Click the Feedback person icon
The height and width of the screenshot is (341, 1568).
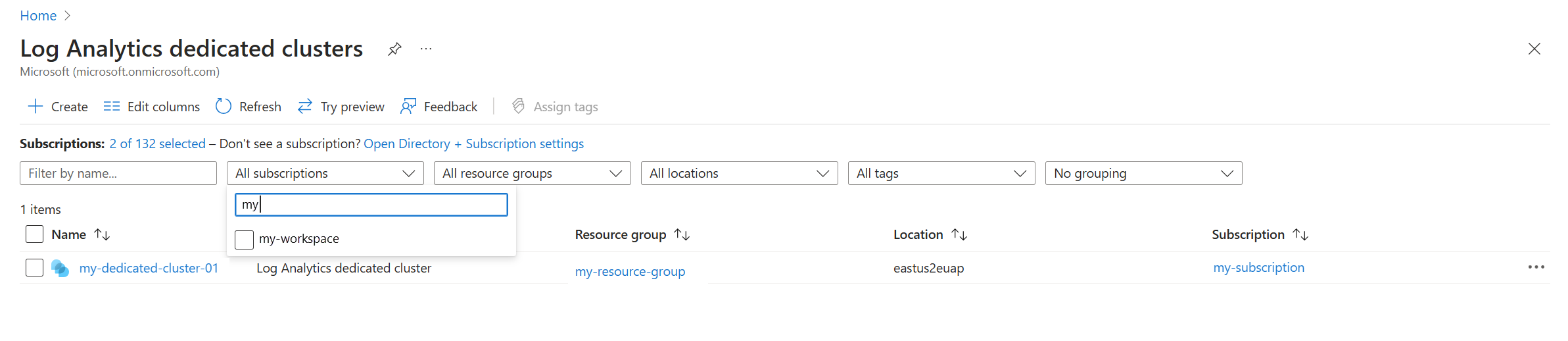pos(408,107)
